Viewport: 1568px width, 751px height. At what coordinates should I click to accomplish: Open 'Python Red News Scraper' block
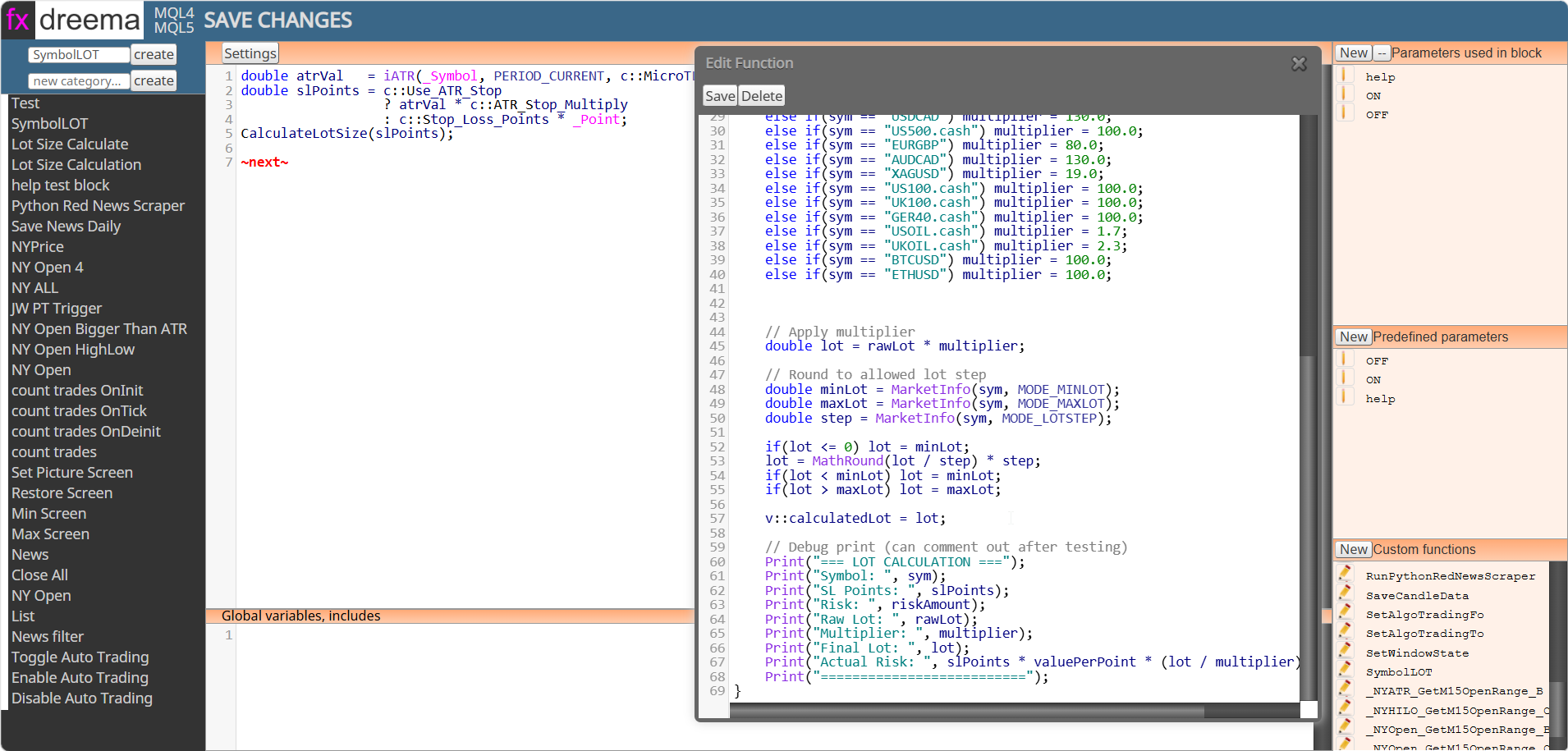98,206
